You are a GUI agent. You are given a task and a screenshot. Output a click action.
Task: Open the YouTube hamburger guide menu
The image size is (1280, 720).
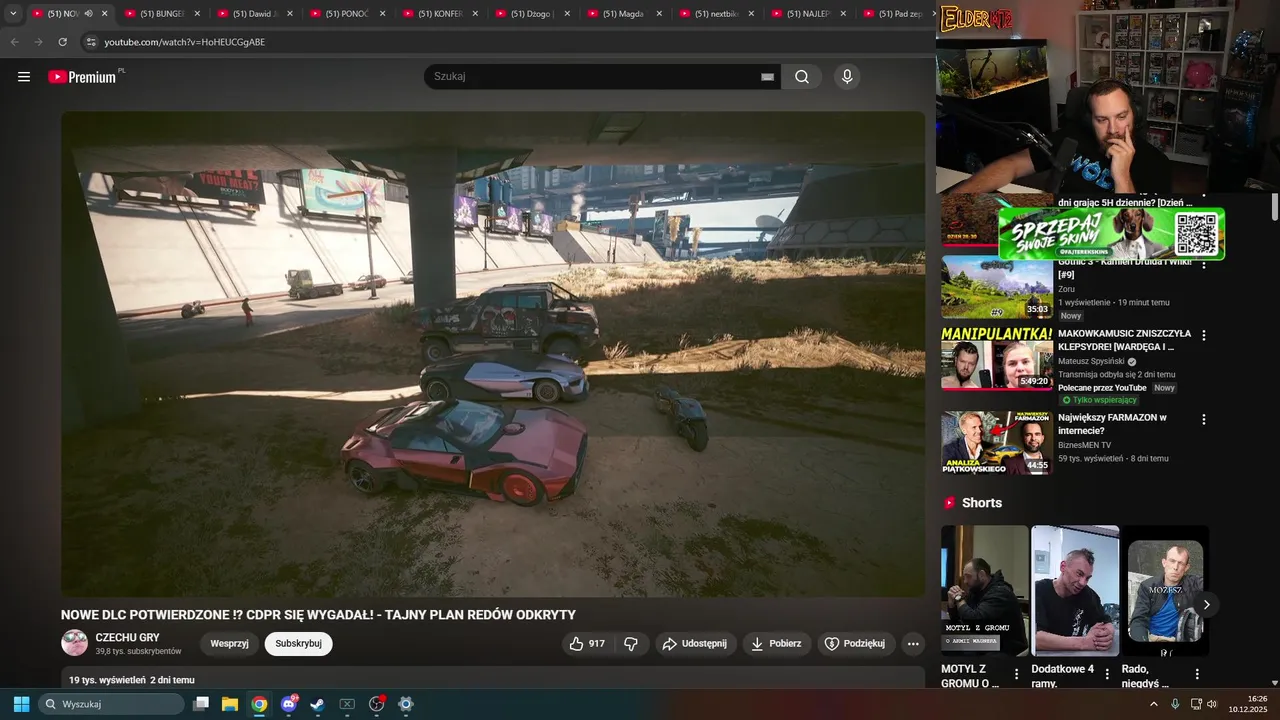click(x=24, y=77)
